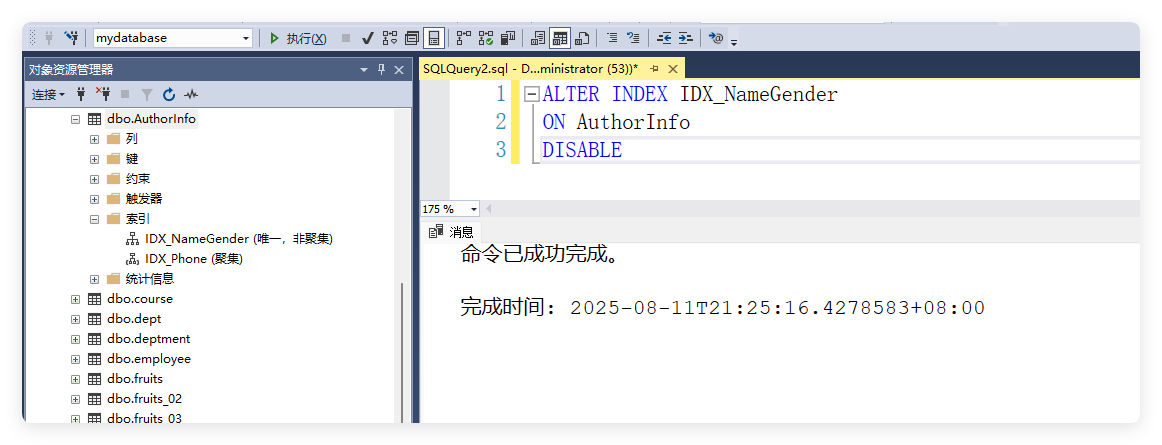Close the 对象资源管理器 panel
Viewport: 1162px width, 445px height.
pos(399,70)
